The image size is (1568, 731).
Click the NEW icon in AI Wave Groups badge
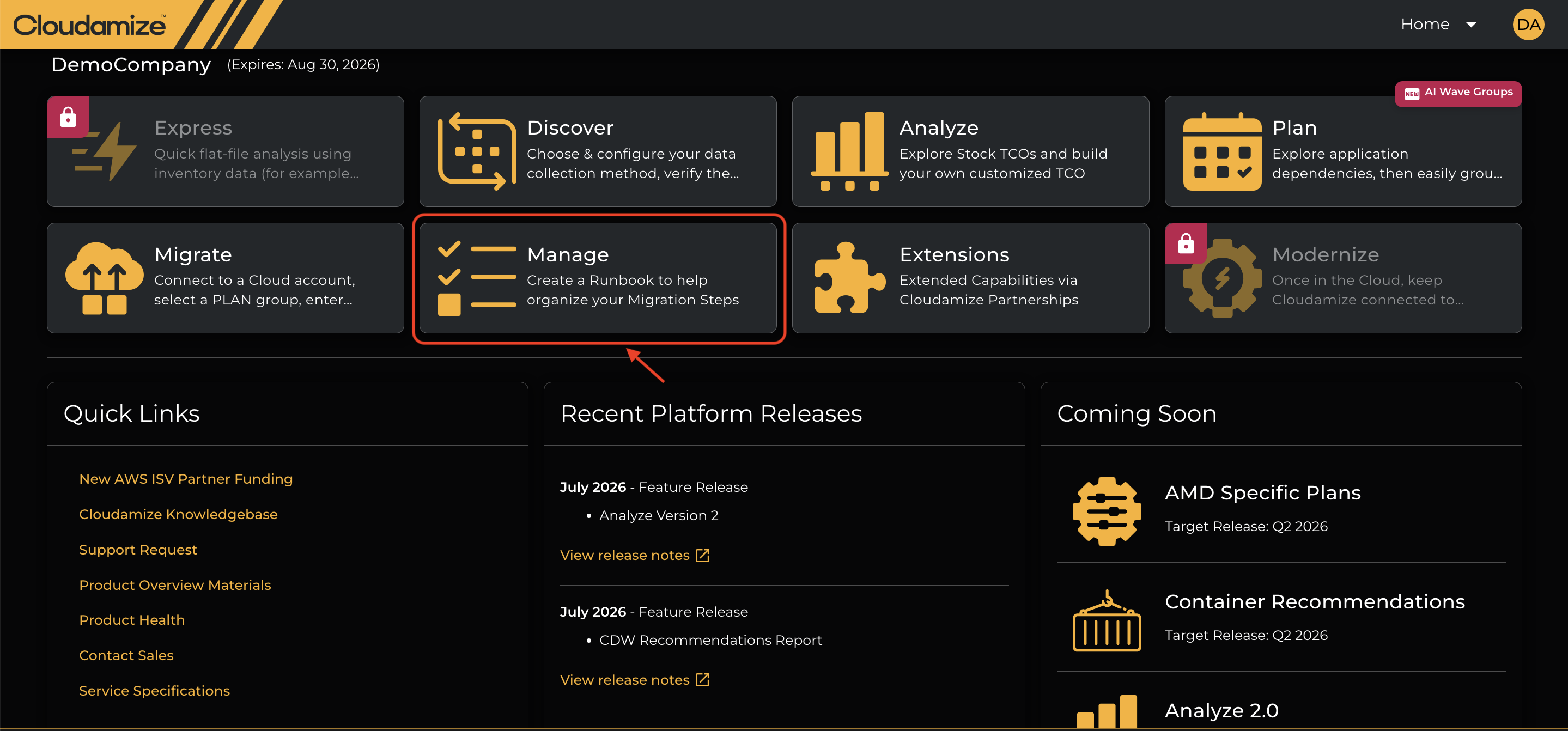pos(1412,93)
